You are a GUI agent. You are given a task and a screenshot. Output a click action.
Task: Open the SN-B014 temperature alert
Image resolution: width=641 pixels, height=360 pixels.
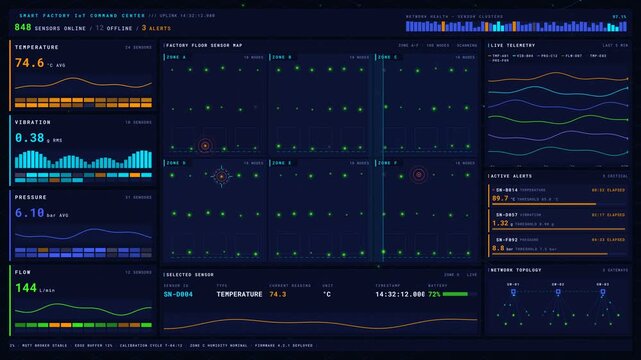pos(558,195)
